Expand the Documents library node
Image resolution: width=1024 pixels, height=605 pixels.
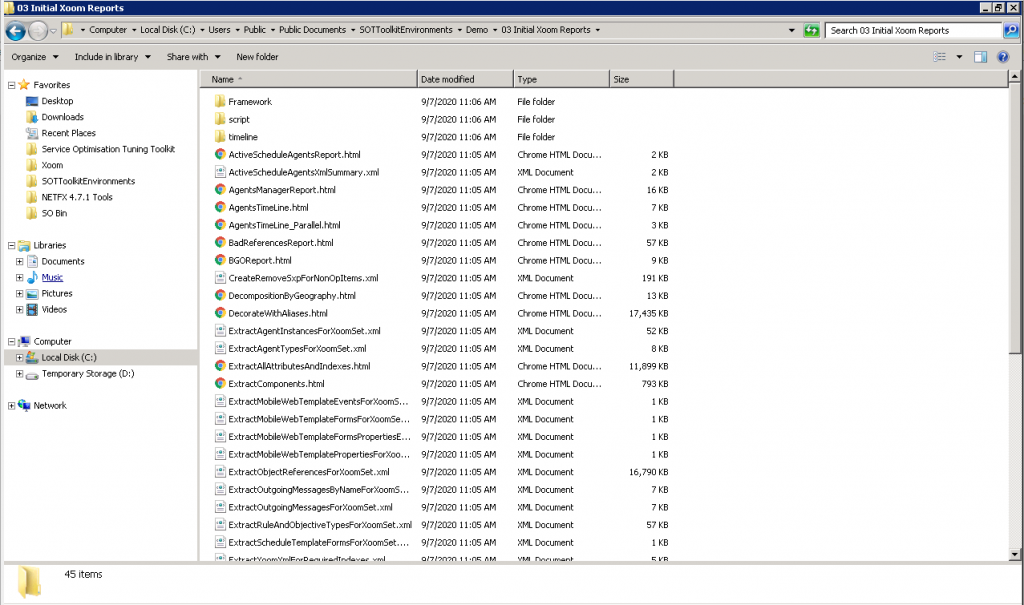[20, 261]
